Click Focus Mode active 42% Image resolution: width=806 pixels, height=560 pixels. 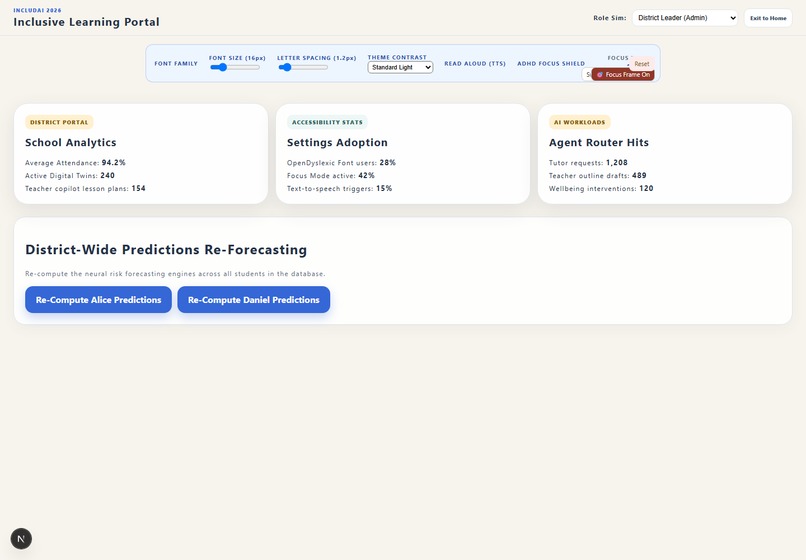[331, 175]
